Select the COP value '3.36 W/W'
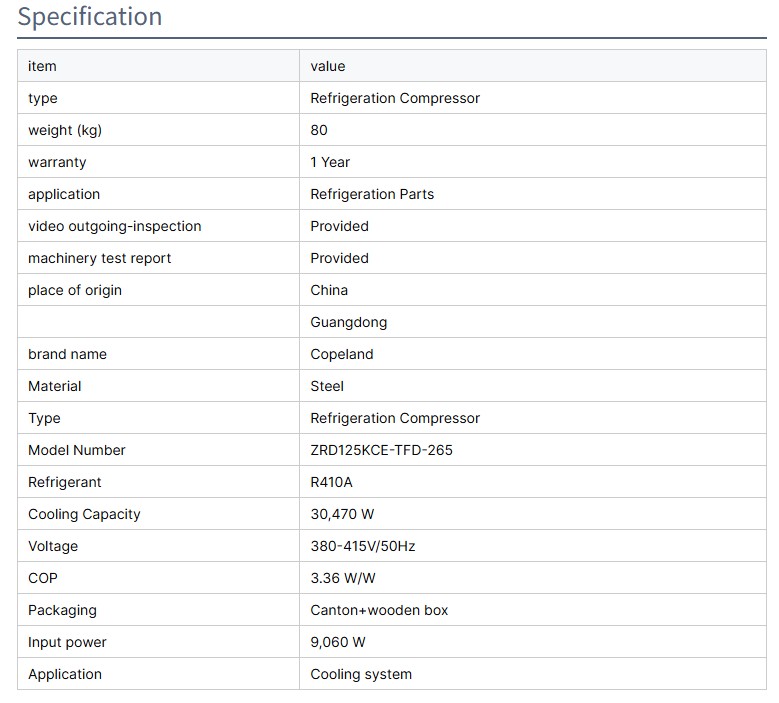This screenshot has width=779, height=703. click(x=343, y=578)
